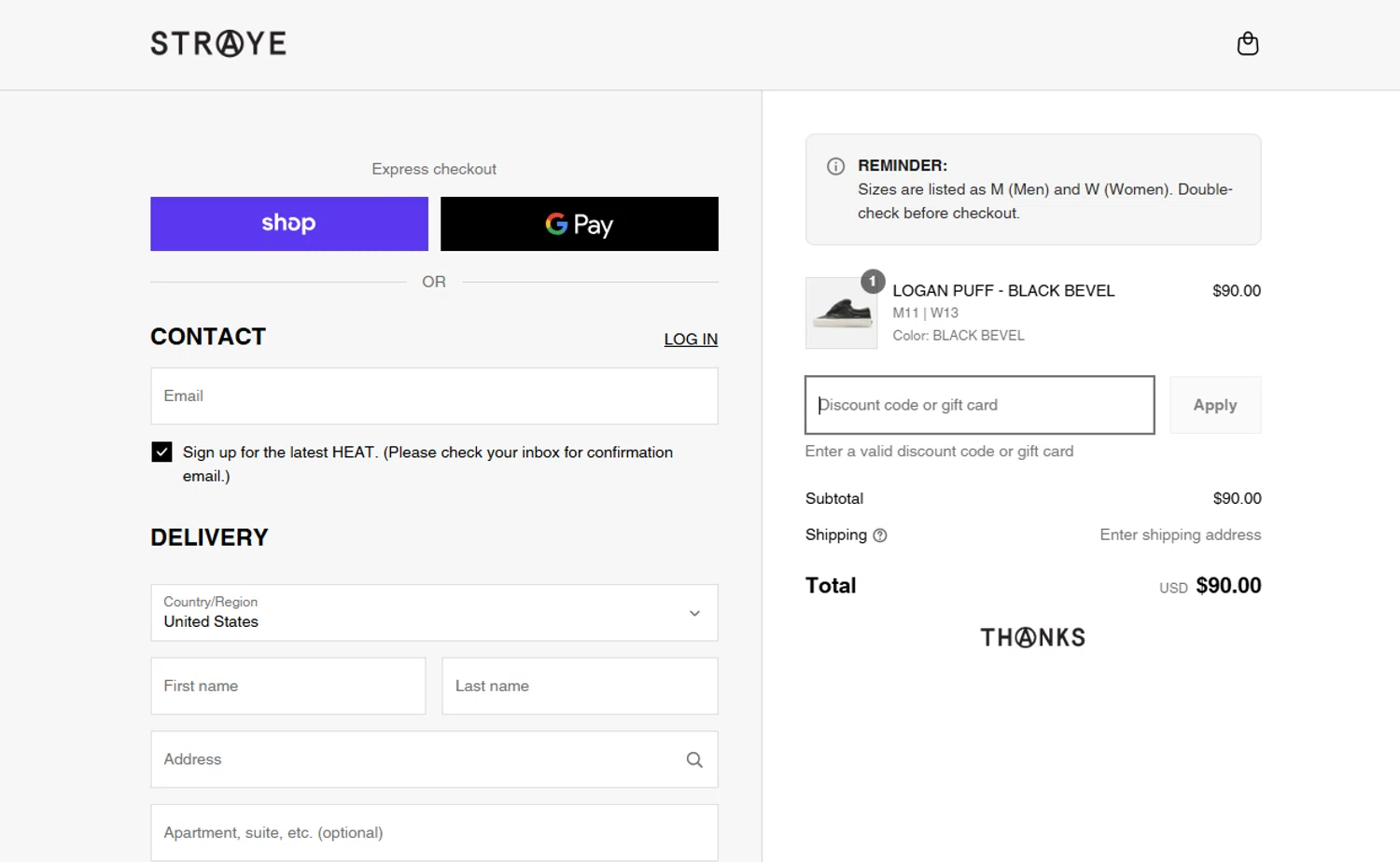
Task: Click the product name LOGAN PUFF - BLACK BEVEL
Action: tap(1003, 291)
